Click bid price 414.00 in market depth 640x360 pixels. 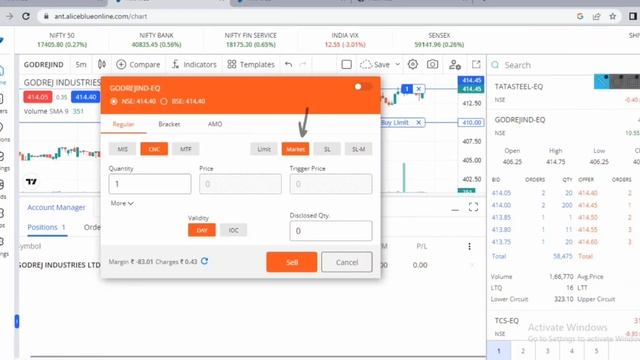click(x=501, y=205)
